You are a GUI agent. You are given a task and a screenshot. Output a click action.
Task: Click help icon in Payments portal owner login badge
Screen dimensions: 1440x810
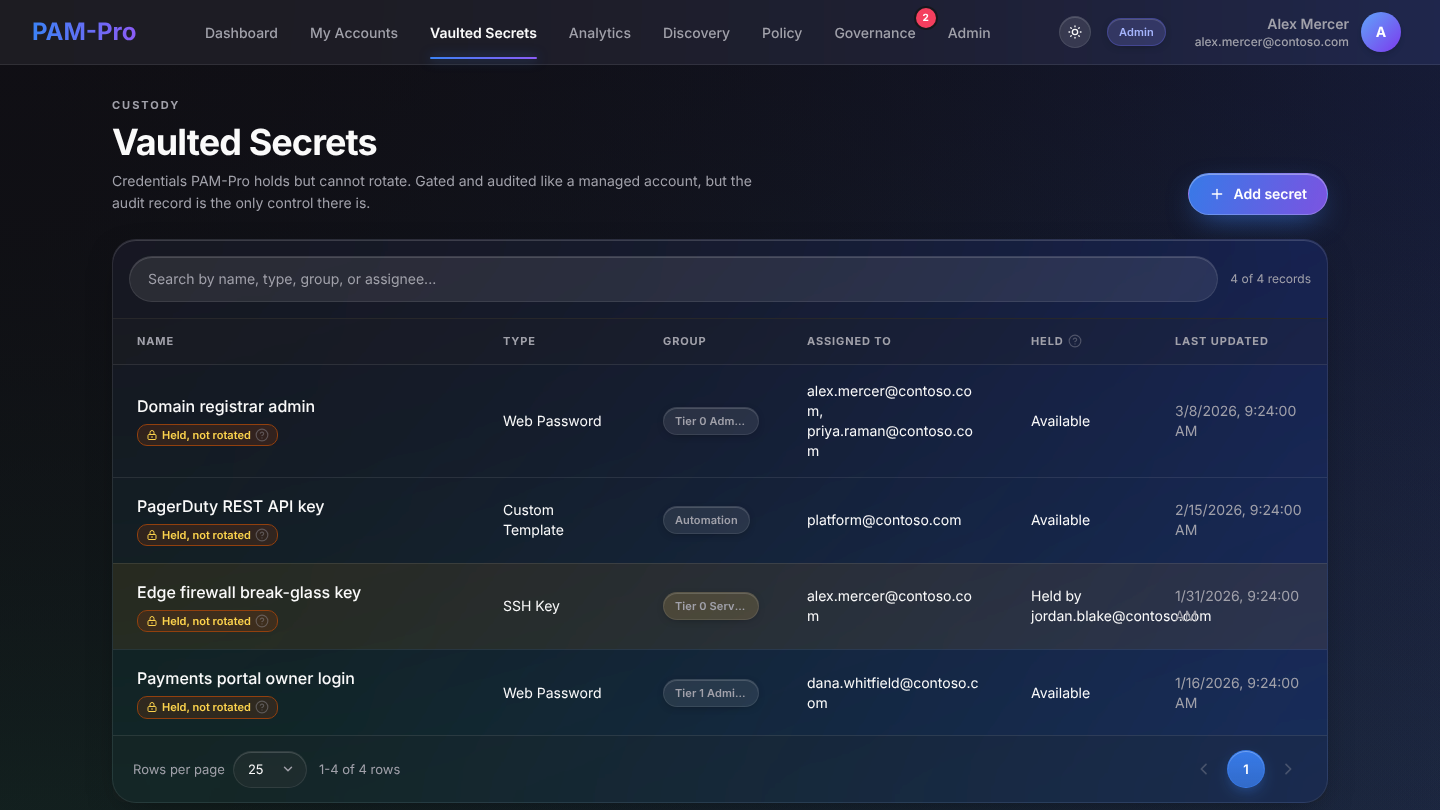pyautogui.click(x=262, y=707)
